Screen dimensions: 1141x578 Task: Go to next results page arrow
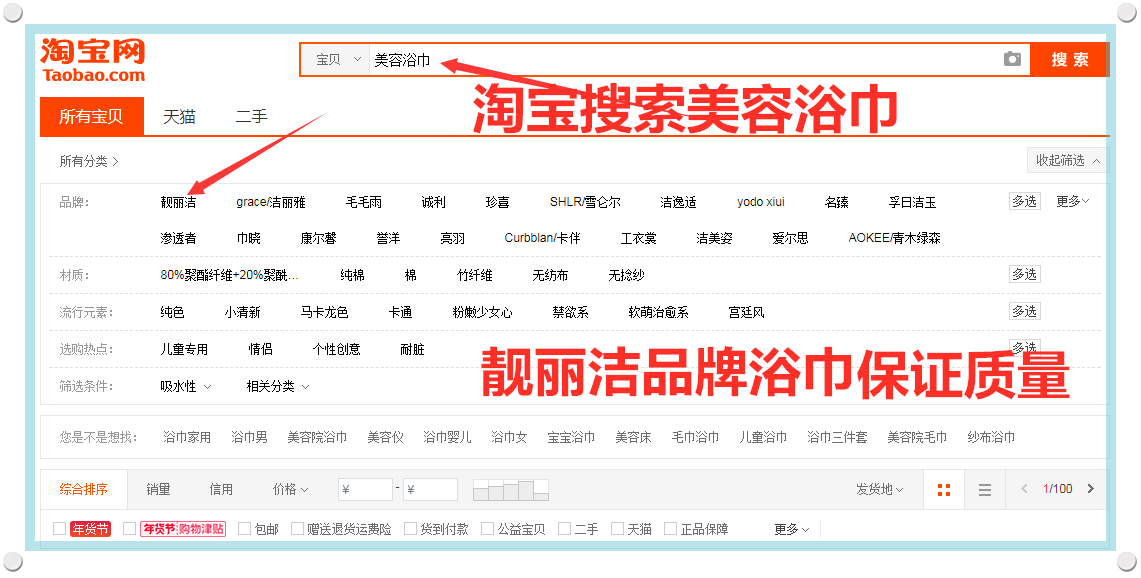click(x=1090, y=488)
